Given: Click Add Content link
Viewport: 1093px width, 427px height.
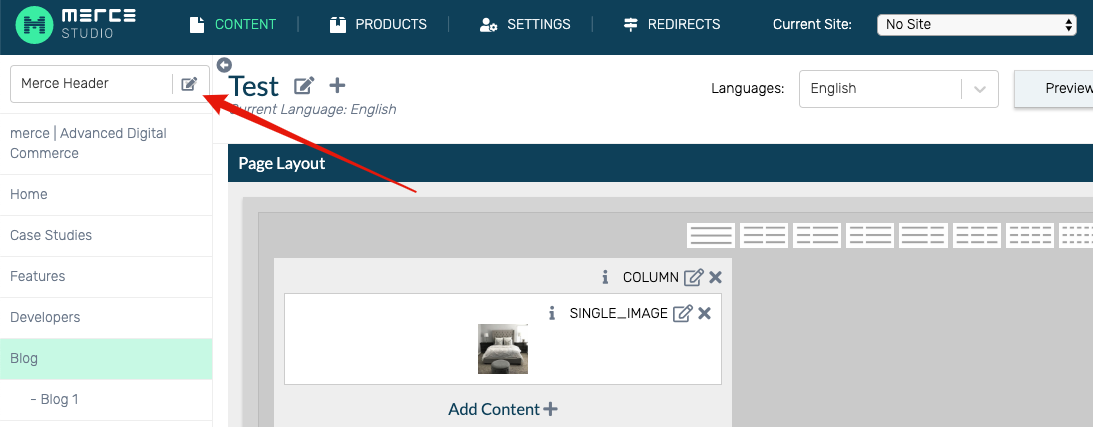Looking at the screenshot, I should tap(503, 409).
